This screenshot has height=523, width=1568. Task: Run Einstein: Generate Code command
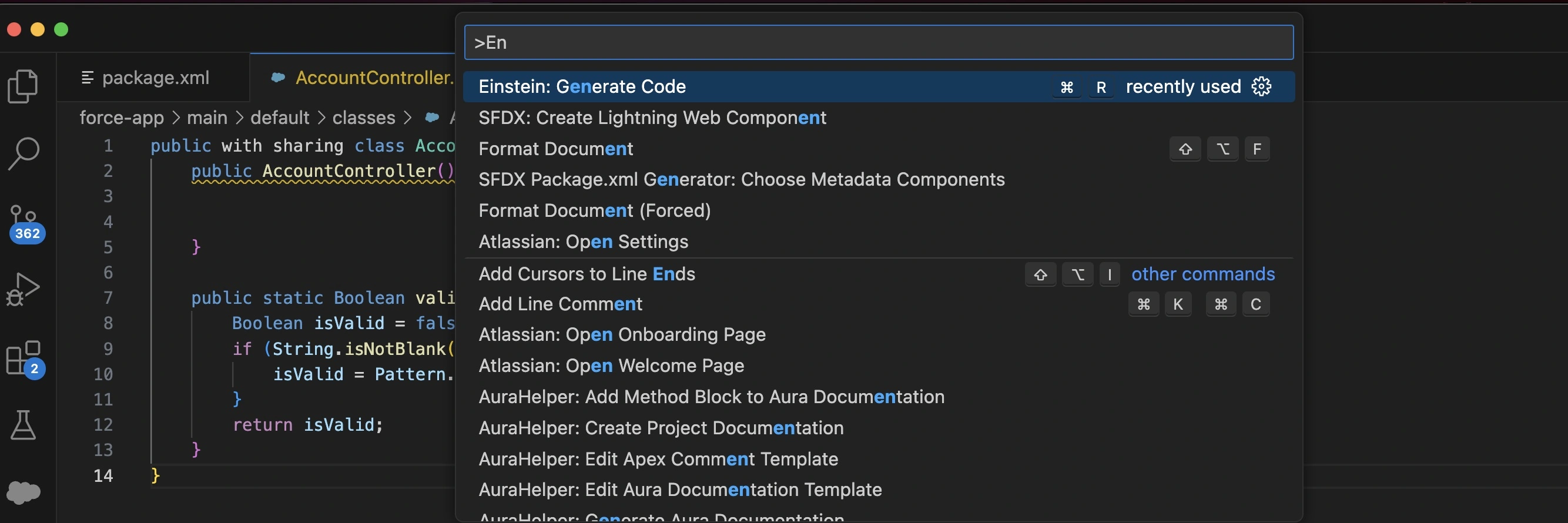[879, 86]
